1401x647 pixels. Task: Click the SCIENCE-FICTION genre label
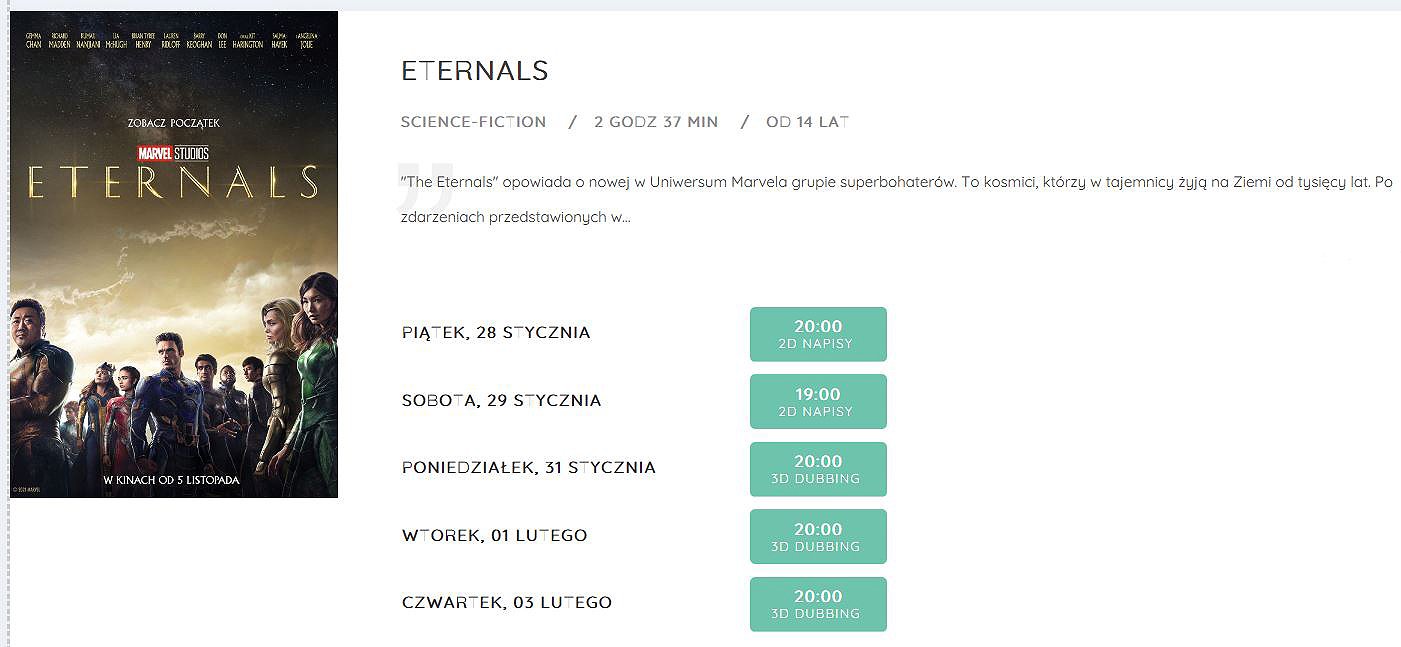(x=474, y=122)
